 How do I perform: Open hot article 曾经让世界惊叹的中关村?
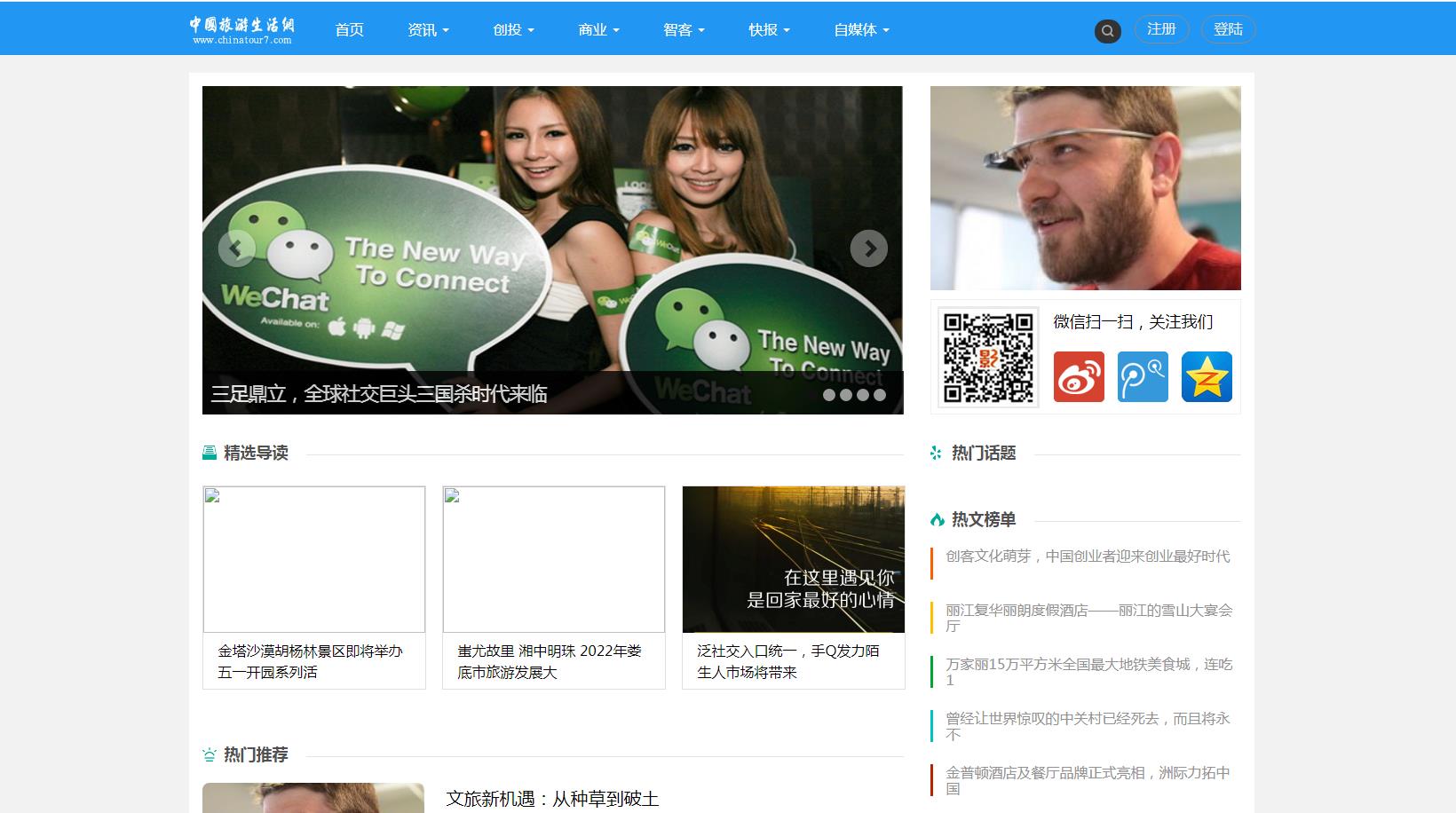click(x=1088, y=726)
